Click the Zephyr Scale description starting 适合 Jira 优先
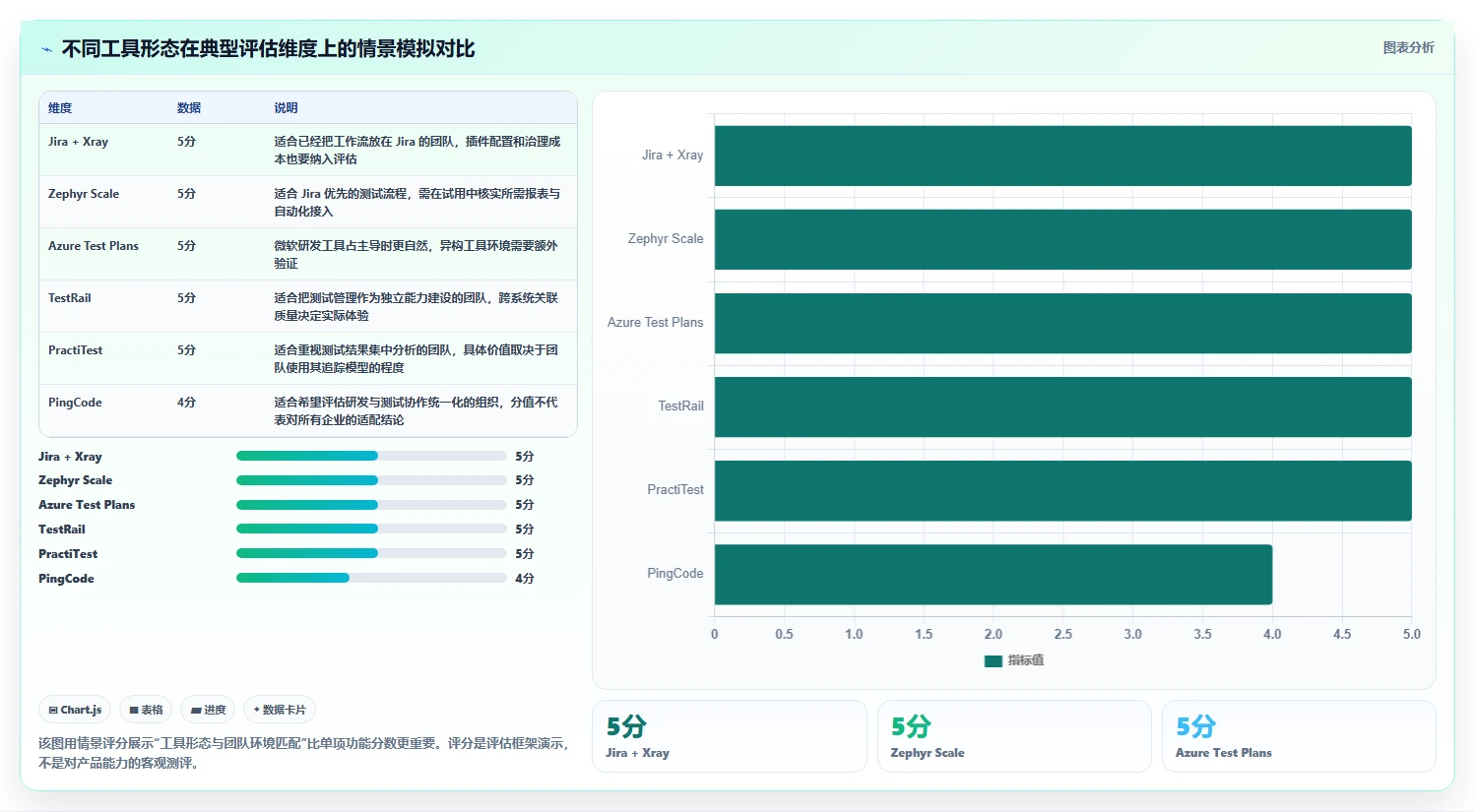This screenshot has height=812, width=1475. [x=417, y=203]
